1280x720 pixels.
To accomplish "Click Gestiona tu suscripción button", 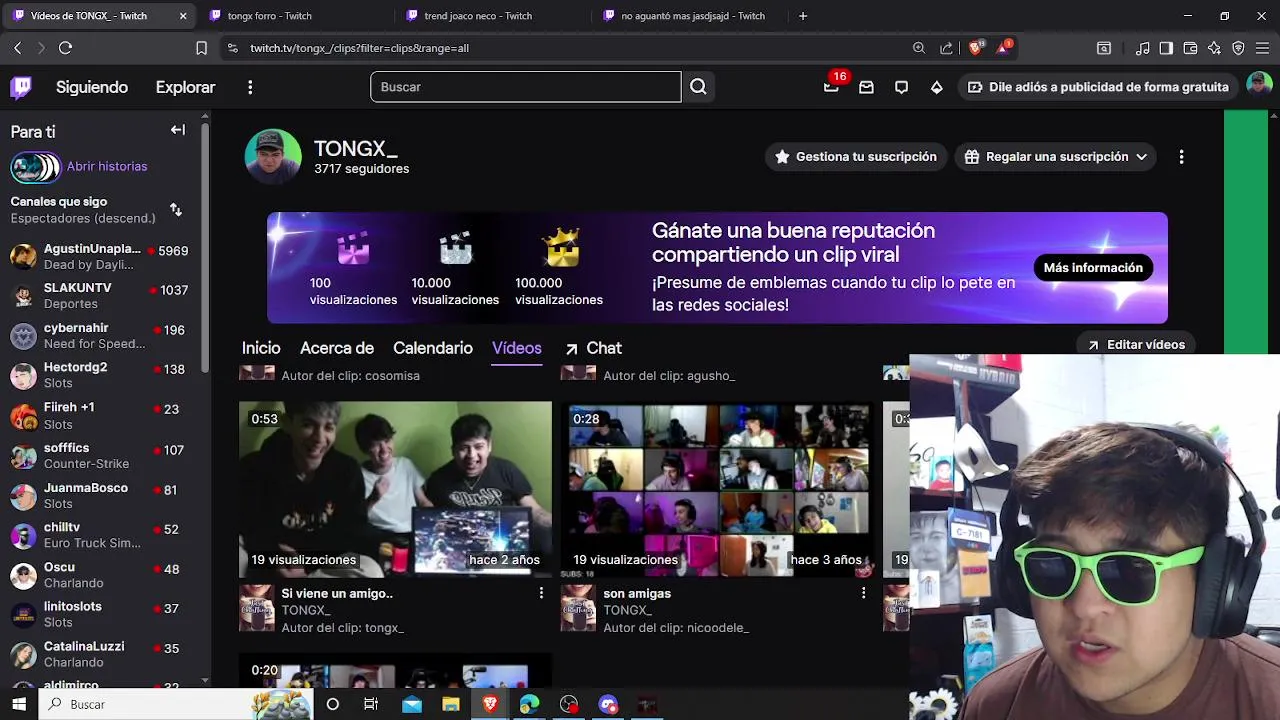I will (856, 157).
